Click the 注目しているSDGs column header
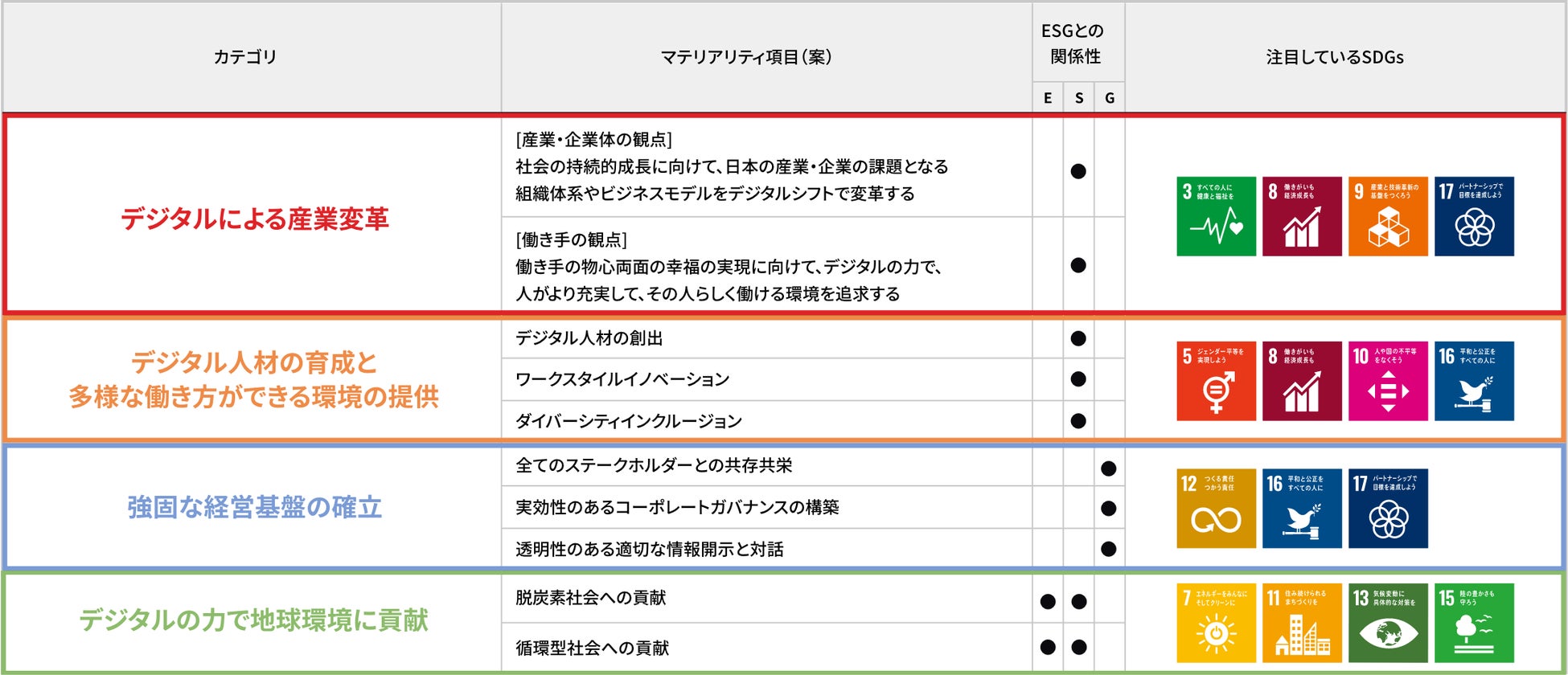 [1335, 57]
